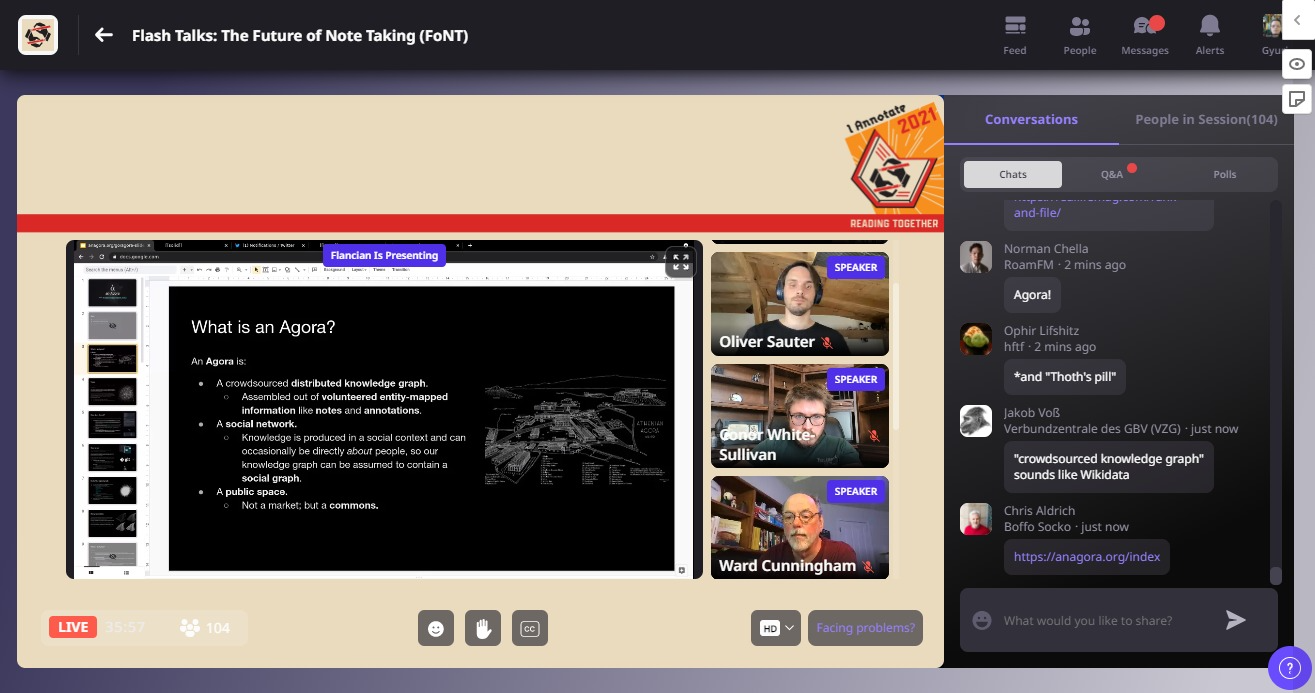The image size is (1315, 693).
Task: Open the profile avatar menu
Action: (x=1272, y=26)
